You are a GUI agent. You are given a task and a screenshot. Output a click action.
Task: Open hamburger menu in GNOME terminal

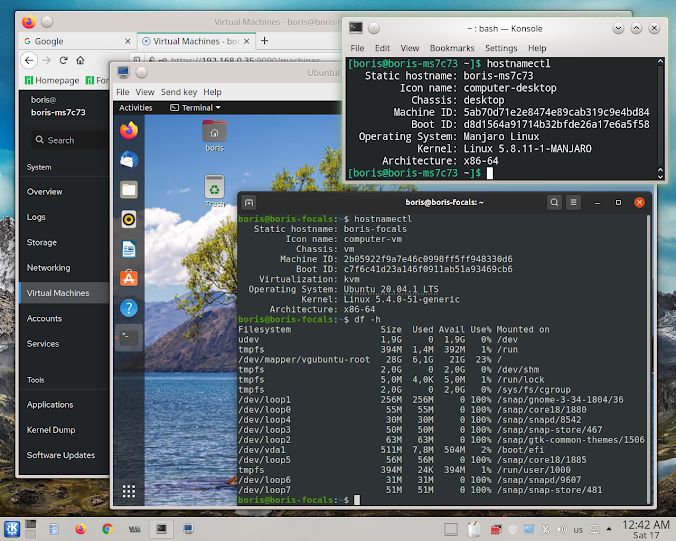[573, 202]
